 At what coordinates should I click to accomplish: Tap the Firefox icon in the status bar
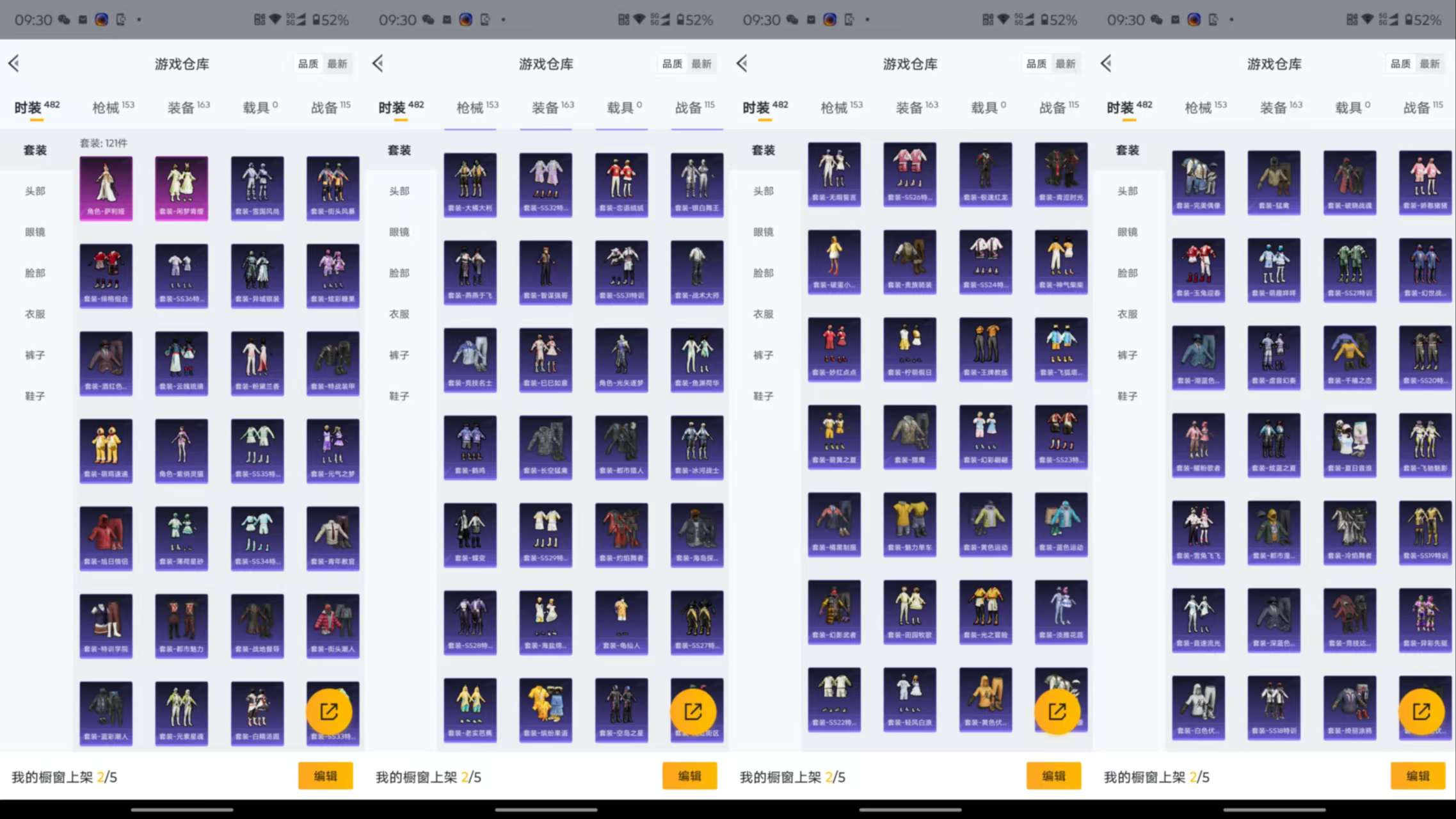[102, 20]
